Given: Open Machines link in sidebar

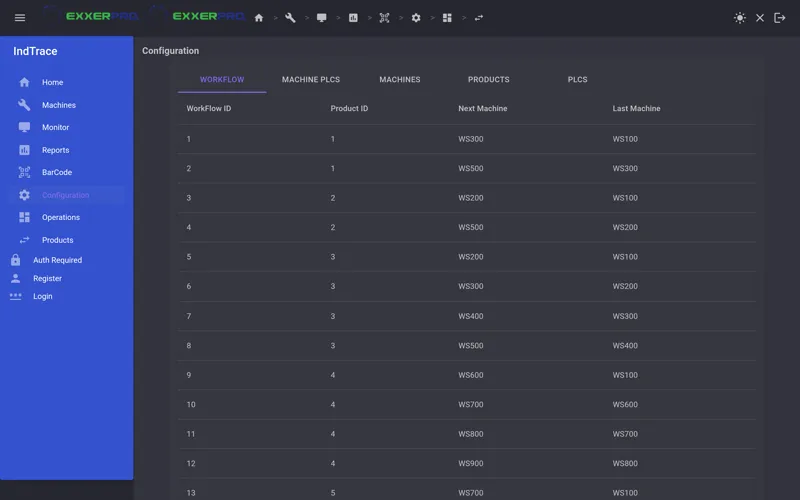Looking at the screenshot, I should click(x=59, y=105).
